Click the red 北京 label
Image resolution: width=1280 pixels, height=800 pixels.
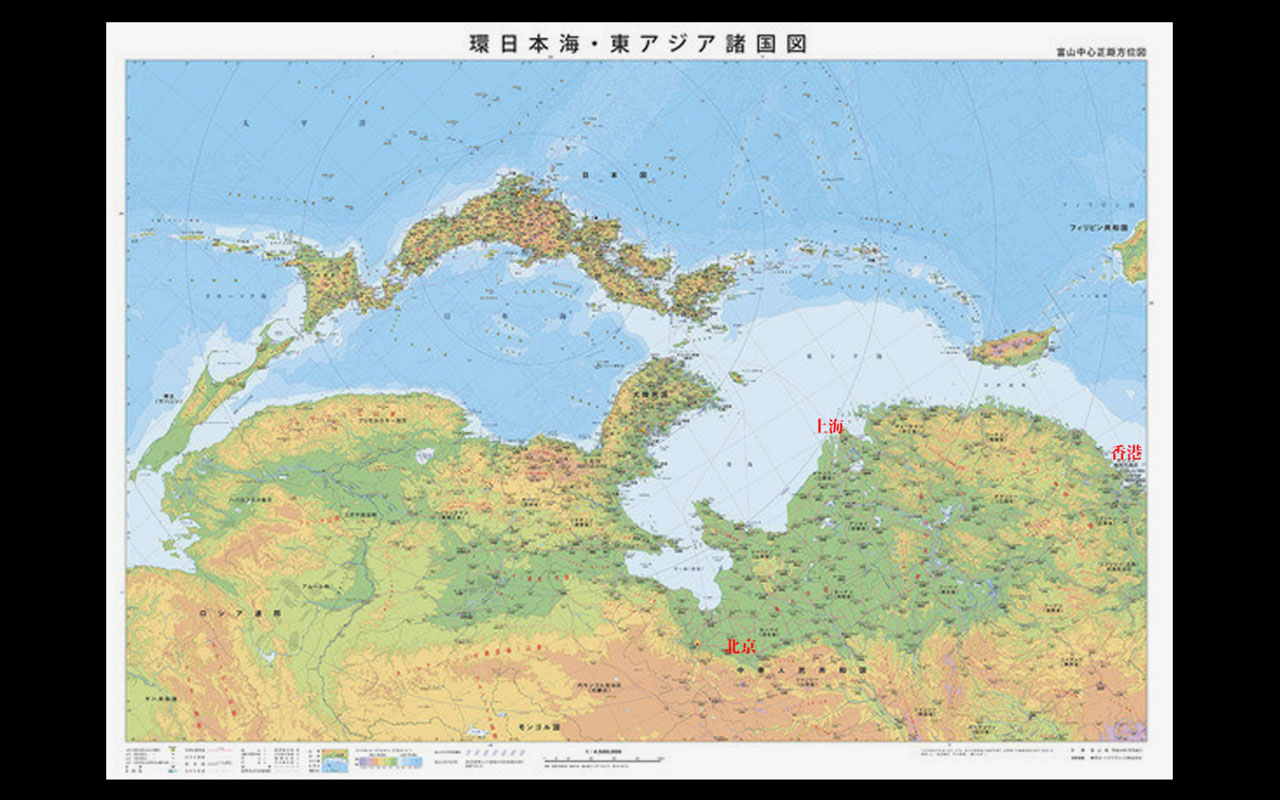(x=741, y=646)
